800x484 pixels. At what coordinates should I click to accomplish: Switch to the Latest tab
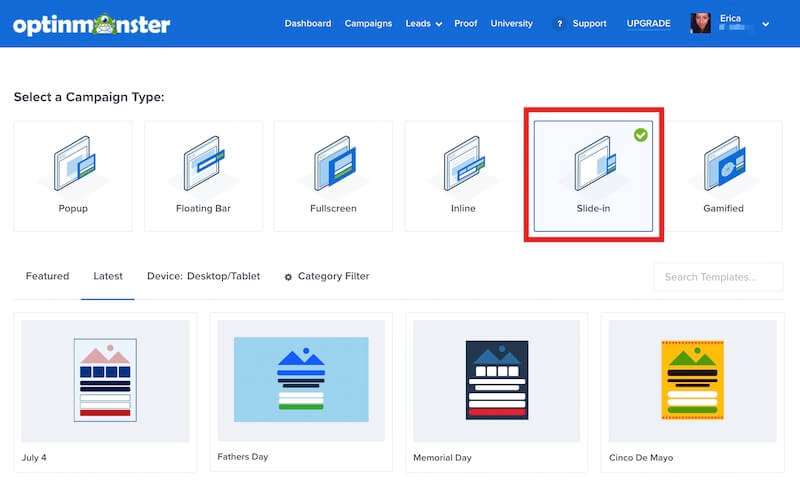pyautogui.click(x=108, y=276)
